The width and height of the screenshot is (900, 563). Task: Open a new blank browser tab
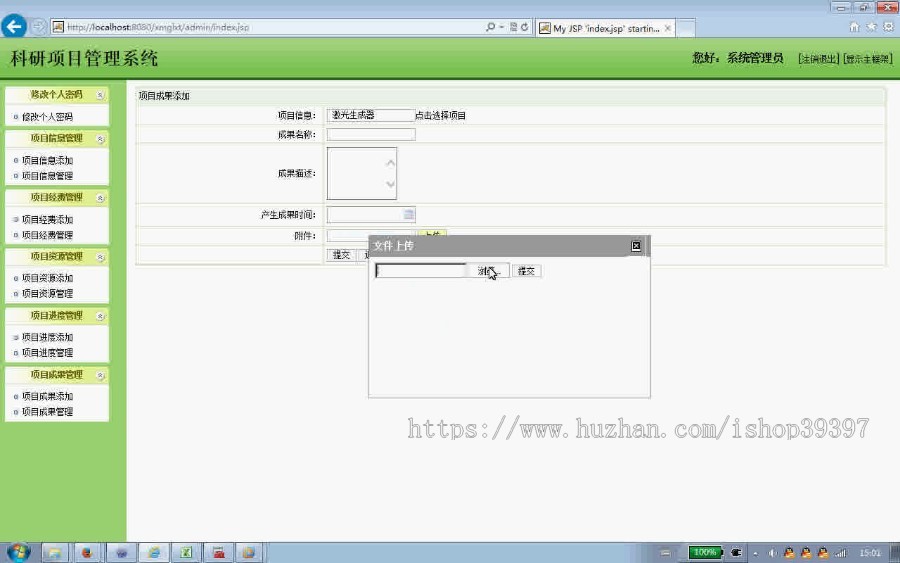(x=686, y=28)
